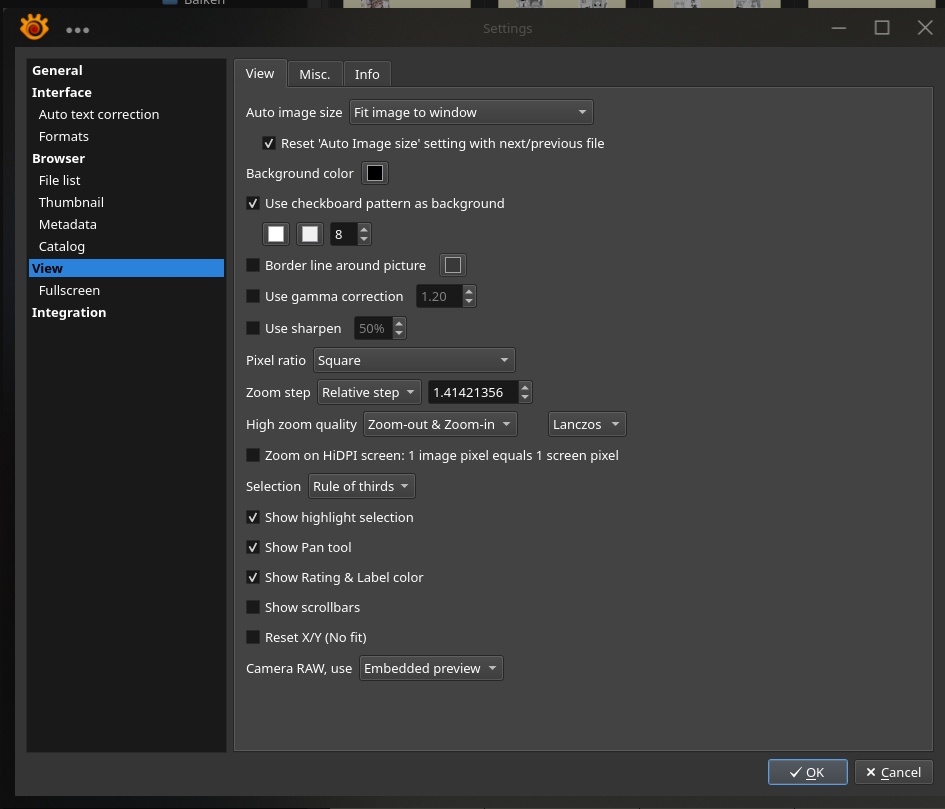Expand Camera RAW Embedded preview dropdown

[x=431, y=668]
